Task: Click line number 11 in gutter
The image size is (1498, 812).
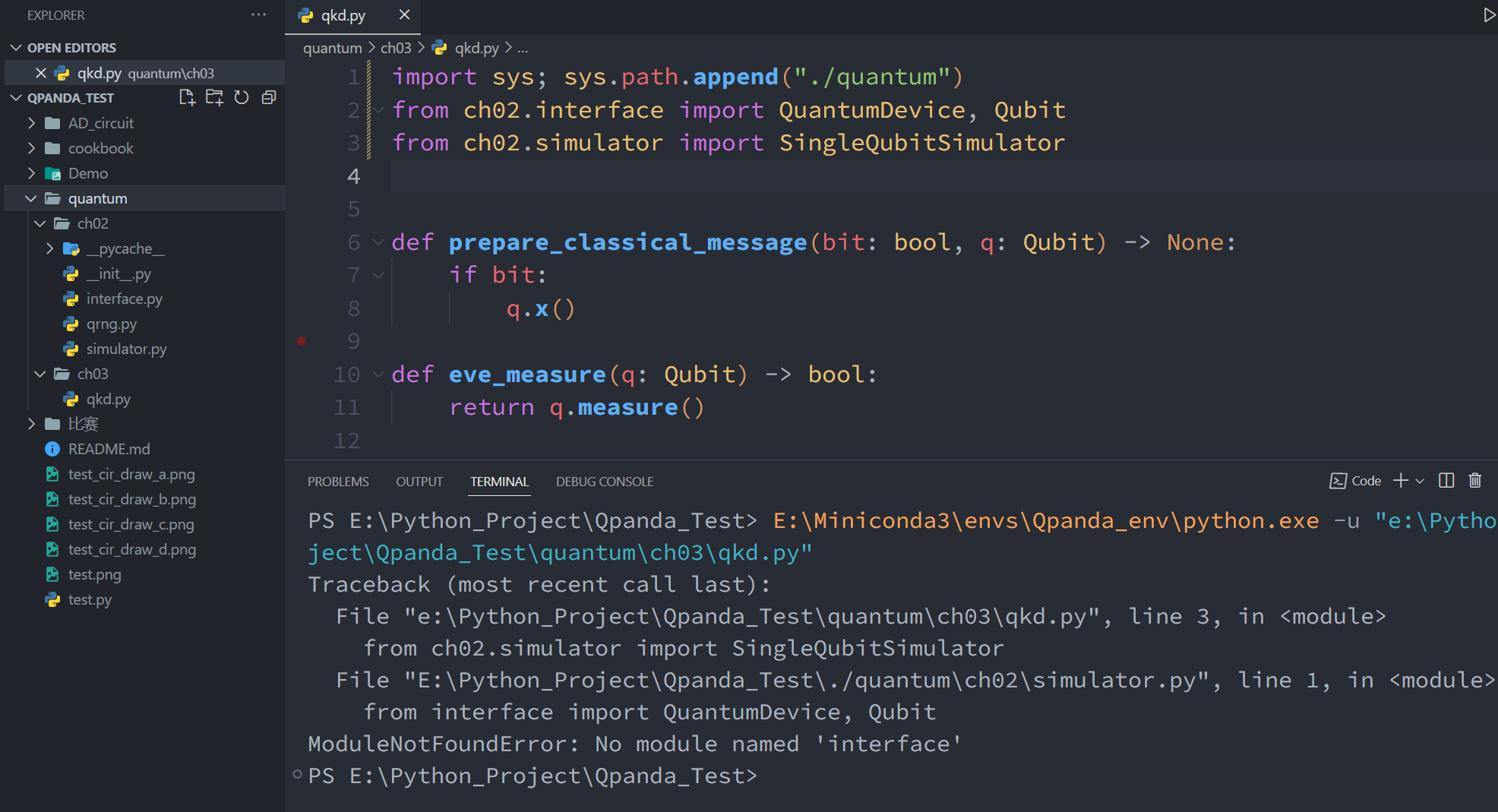Action: [x=346, y=407]
